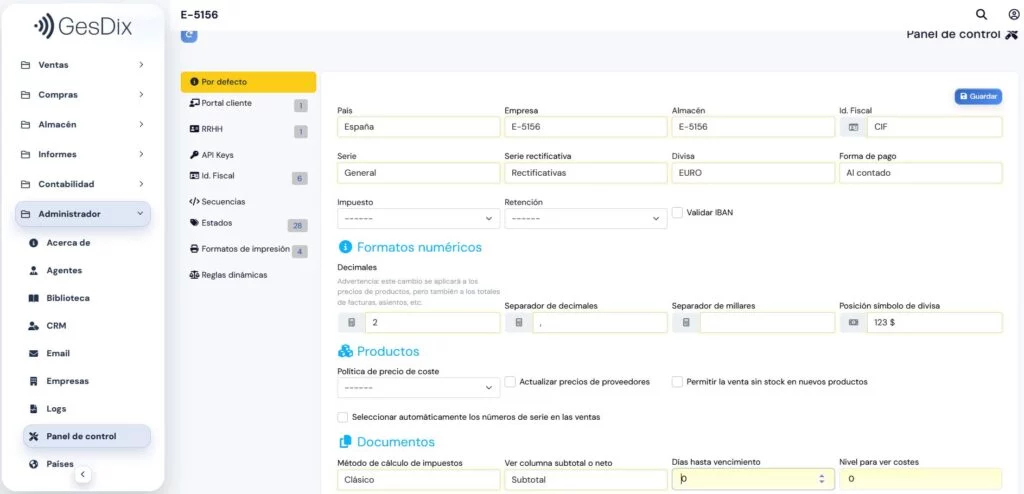Check Seleccionar automáticamente los números de serie
The image size is (1024, 494).
(343, 417)
